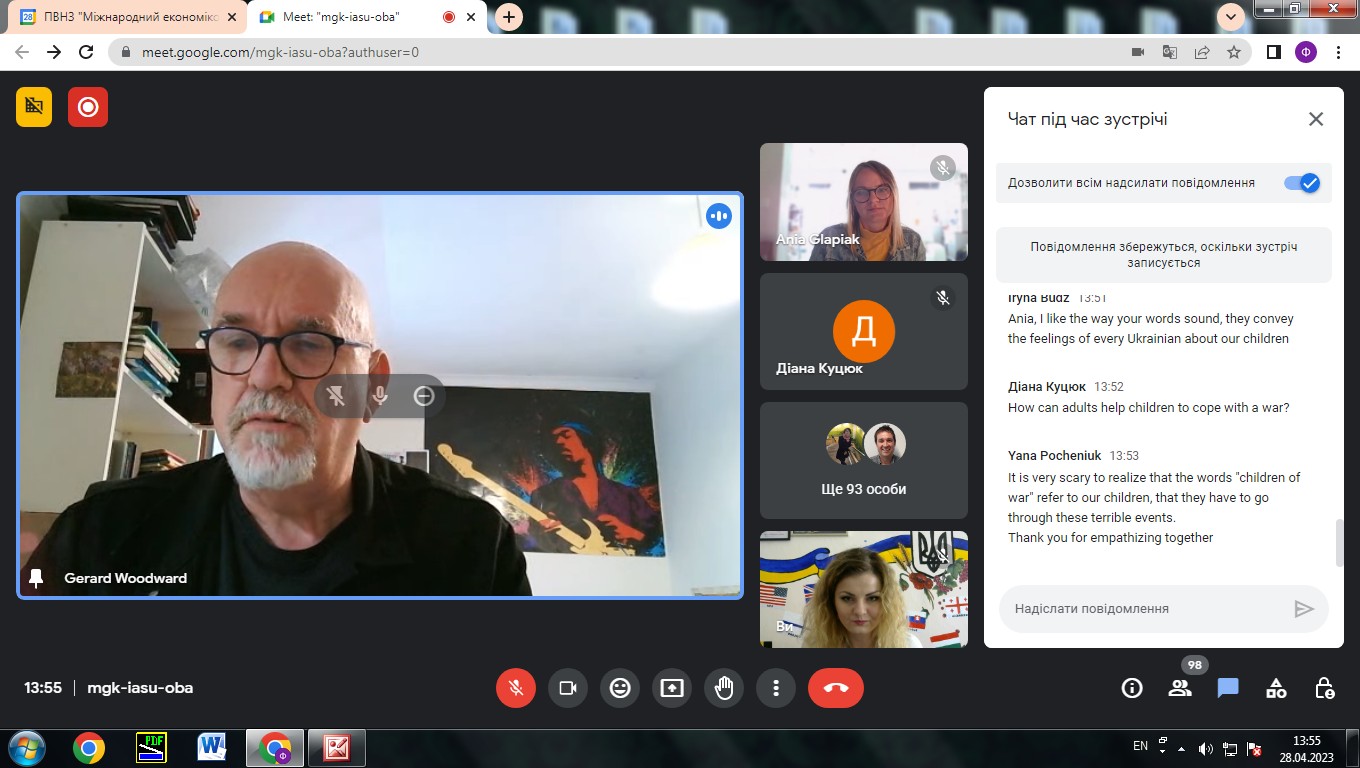Viewport: 1360px width, 768px height.
Task: Open the Windows Start button
Action: [26, 748]
